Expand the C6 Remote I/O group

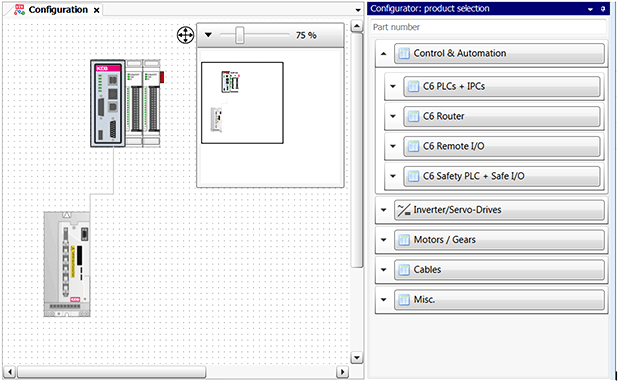point(393,146)
